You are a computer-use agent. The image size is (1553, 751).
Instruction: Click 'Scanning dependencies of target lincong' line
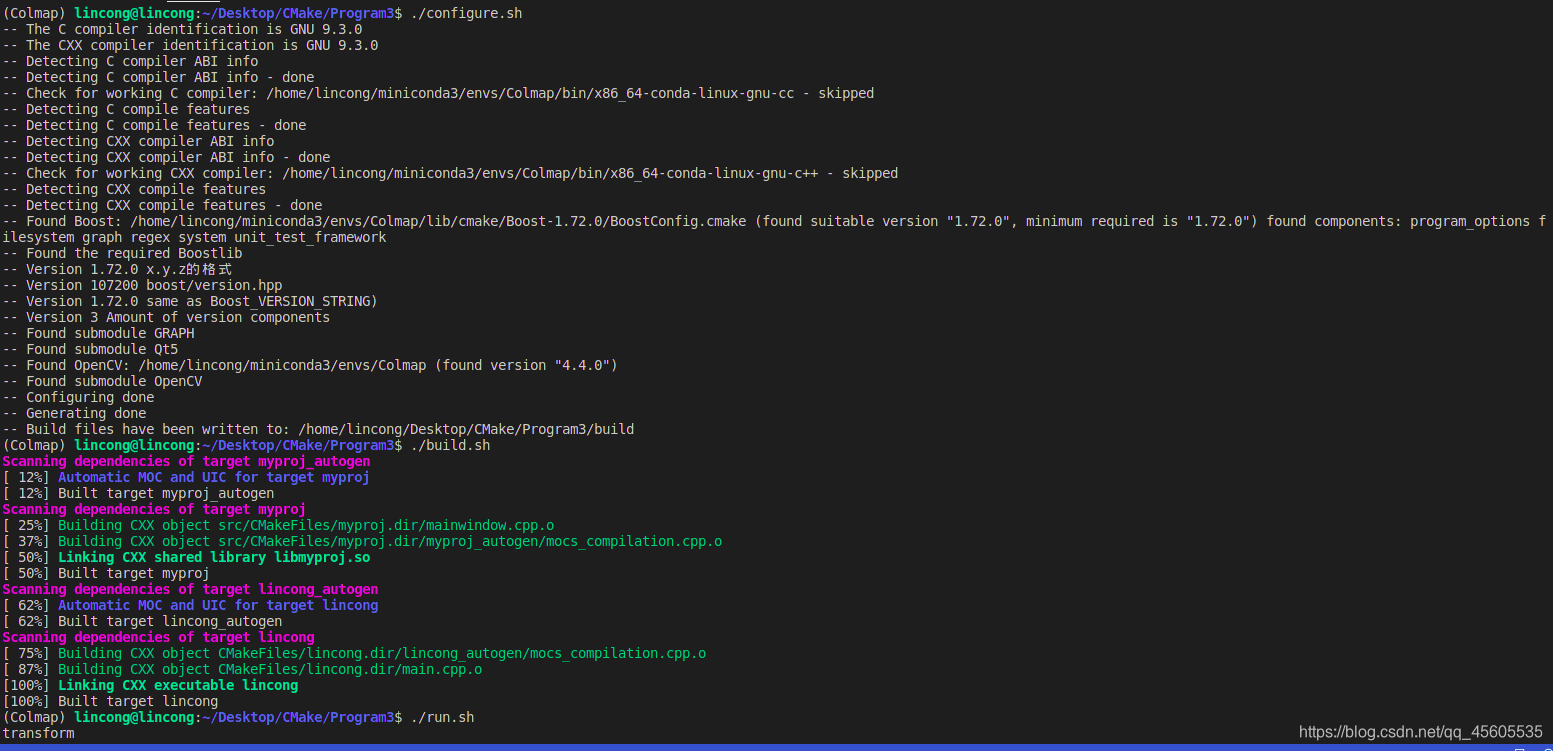158,637
